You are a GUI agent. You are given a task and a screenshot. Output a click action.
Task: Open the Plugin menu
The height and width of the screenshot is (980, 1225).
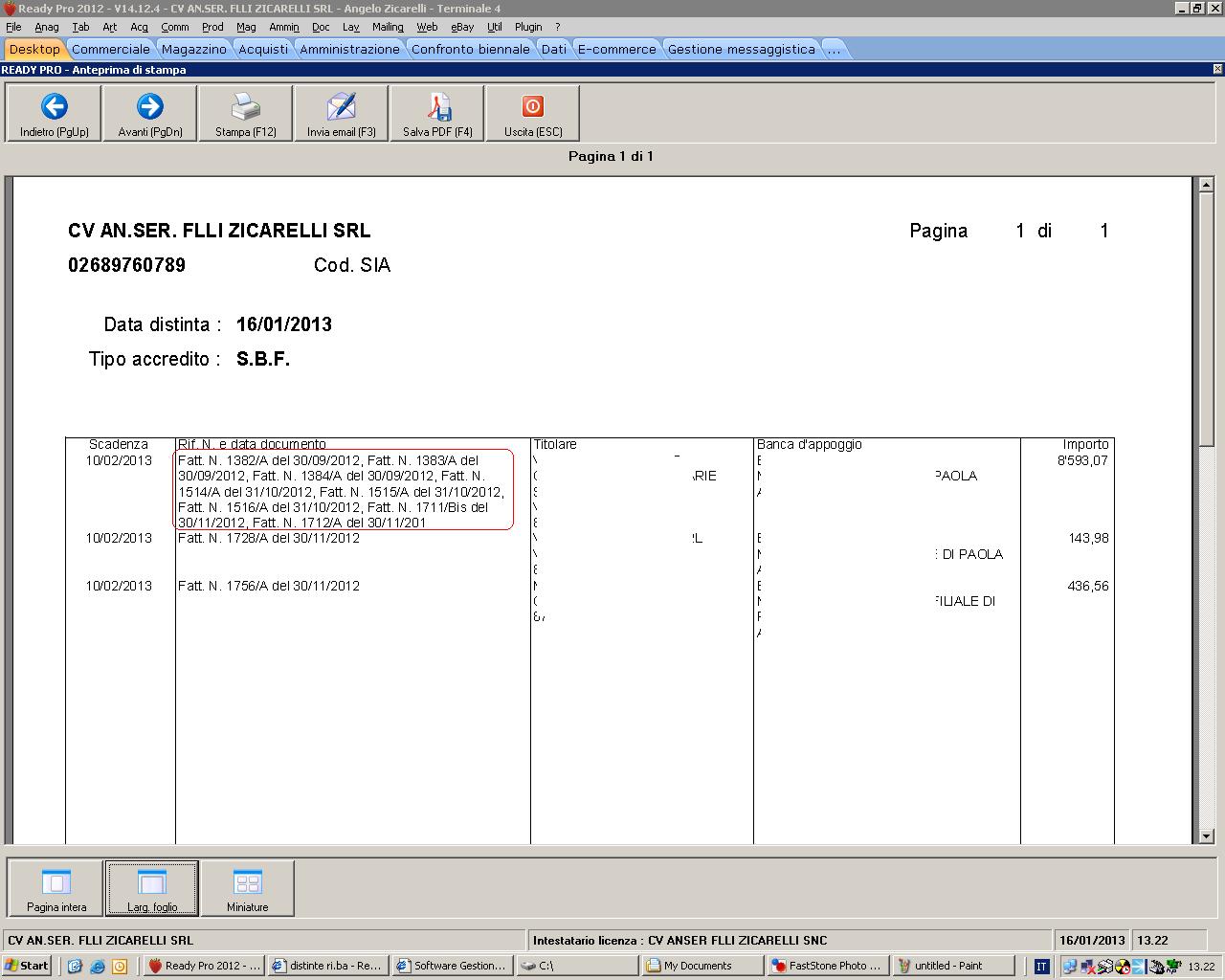(x=528, y=27)
